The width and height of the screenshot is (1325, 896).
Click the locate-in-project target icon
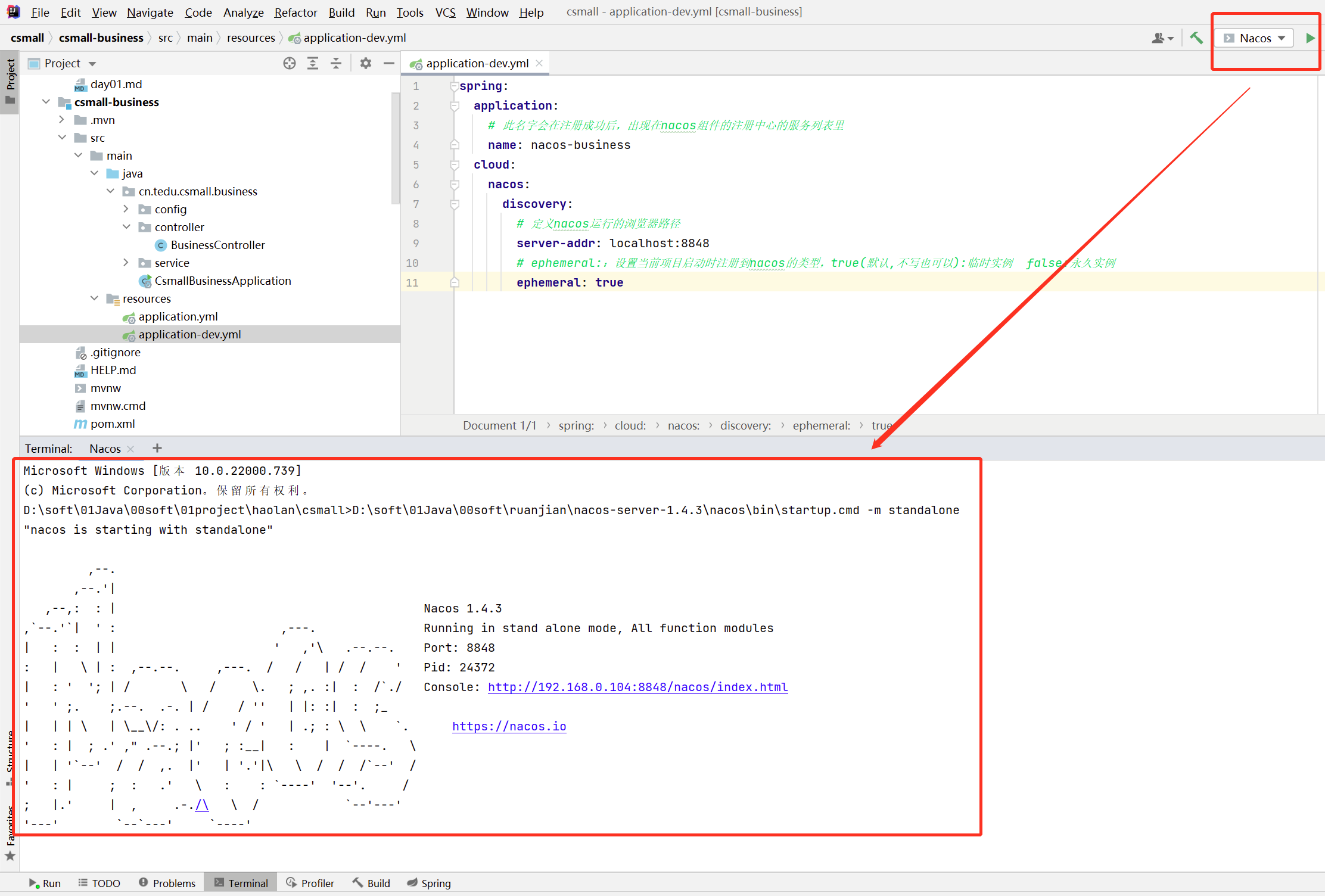pos(290,63)
